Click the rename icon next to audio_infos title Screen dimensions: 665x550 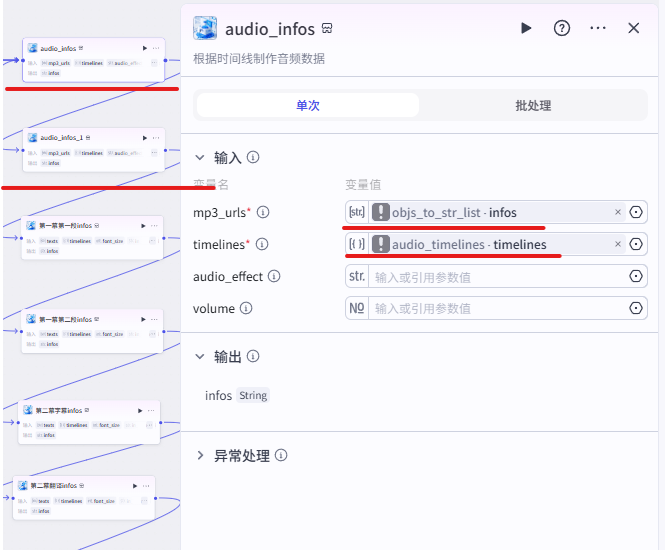coord(327,28)
